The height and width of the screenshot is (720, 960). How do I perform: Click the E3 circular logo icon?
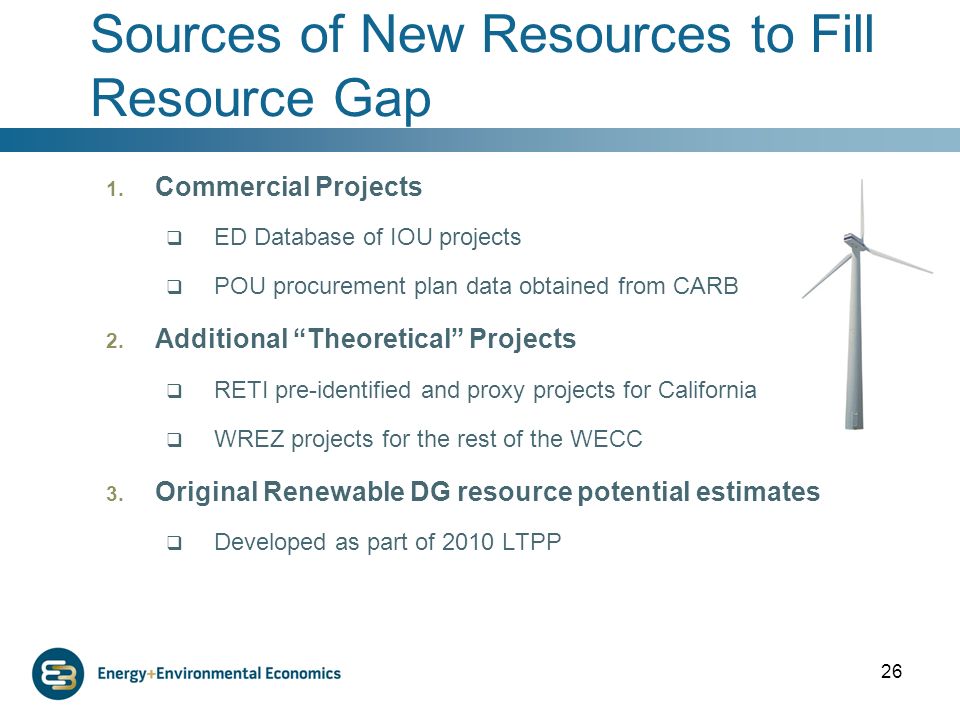click(58, 673)
